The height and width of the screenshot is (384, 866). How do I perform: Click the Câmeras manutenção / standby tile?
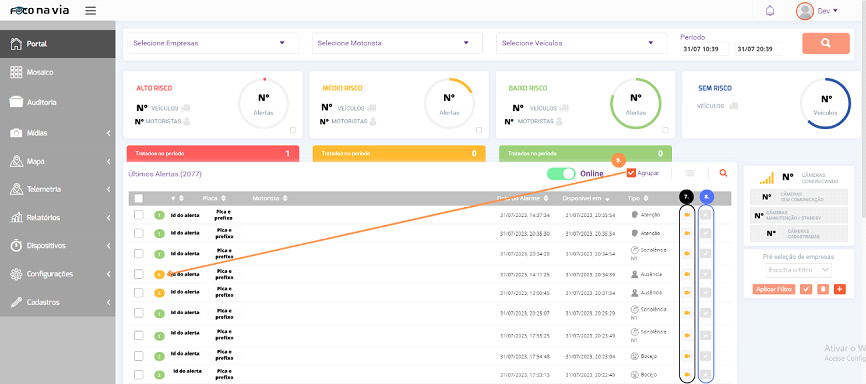pos(799,215)
